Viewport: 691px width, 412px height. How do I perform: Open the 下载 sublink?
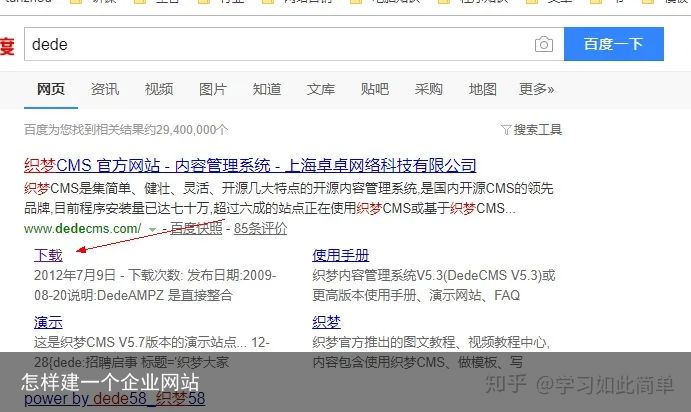pos(48,255)
